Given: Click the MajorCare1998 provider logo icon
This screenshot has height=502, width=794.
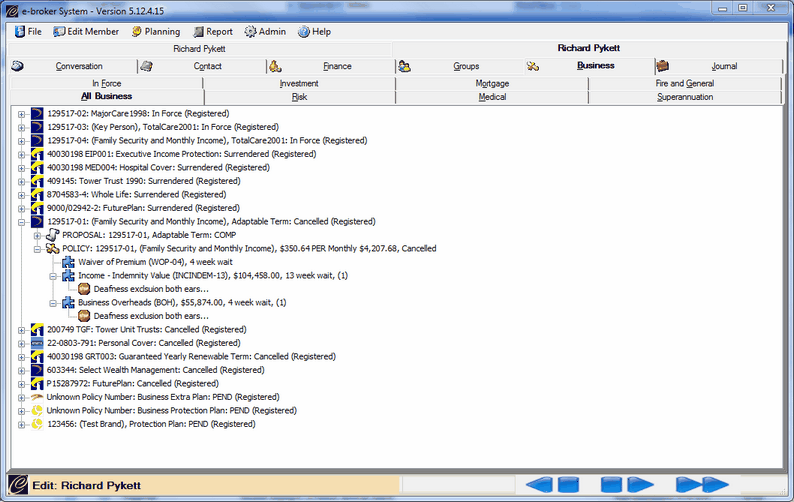Looking at the screenshot, I should (x=36, y=113).
